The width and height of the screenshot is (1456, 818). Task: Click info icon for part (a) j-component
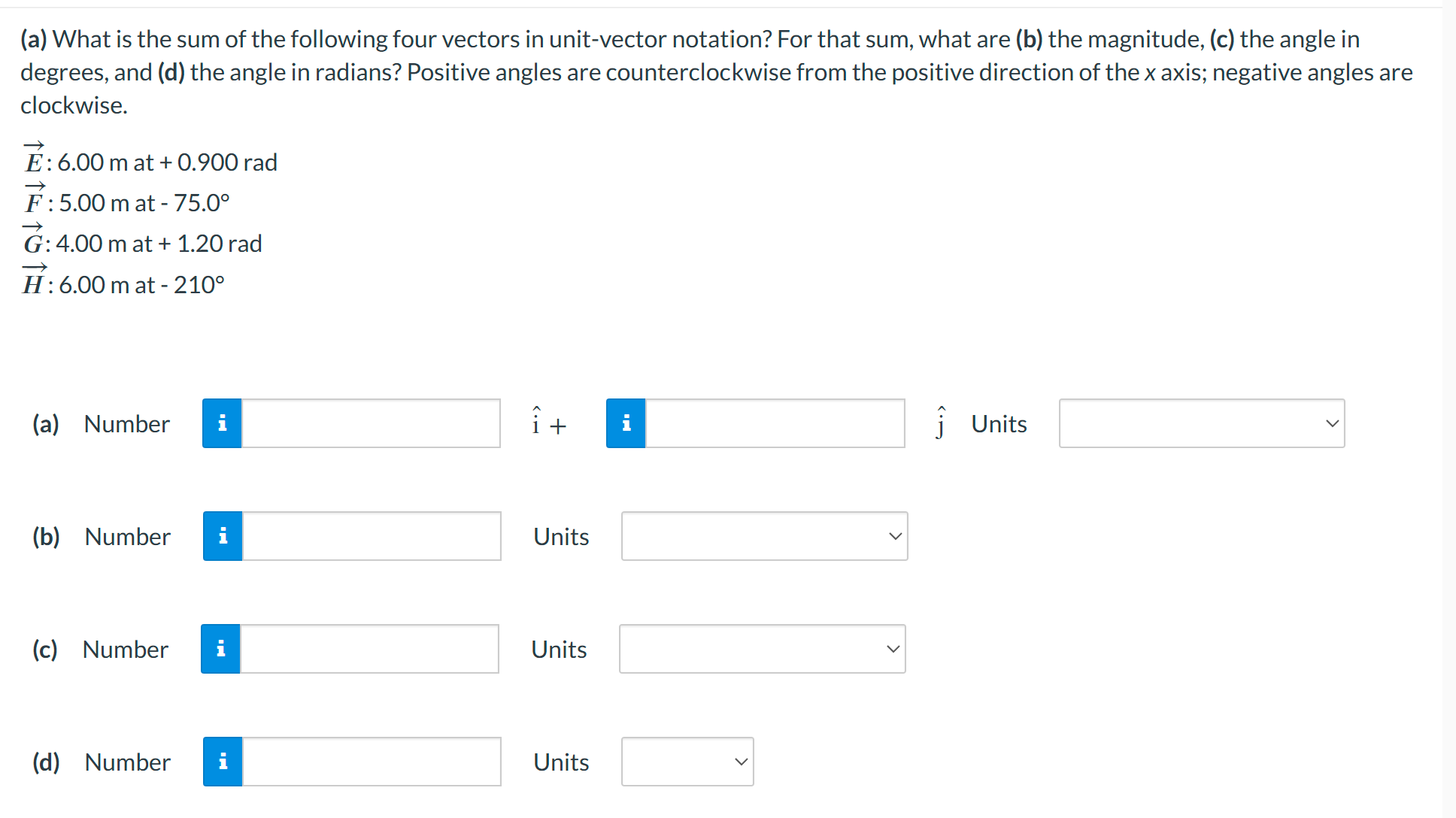tap(626, 423)
